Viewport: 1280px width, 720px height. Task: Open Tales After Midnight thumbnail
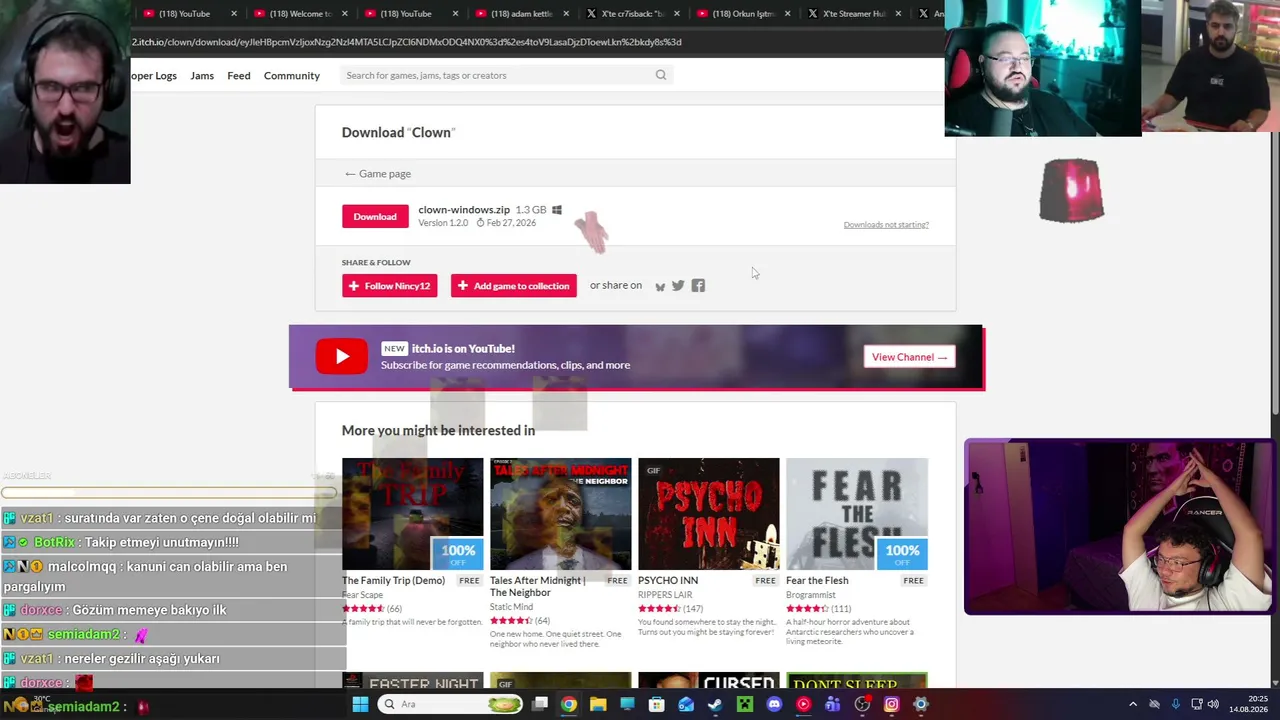coord(561,514)
